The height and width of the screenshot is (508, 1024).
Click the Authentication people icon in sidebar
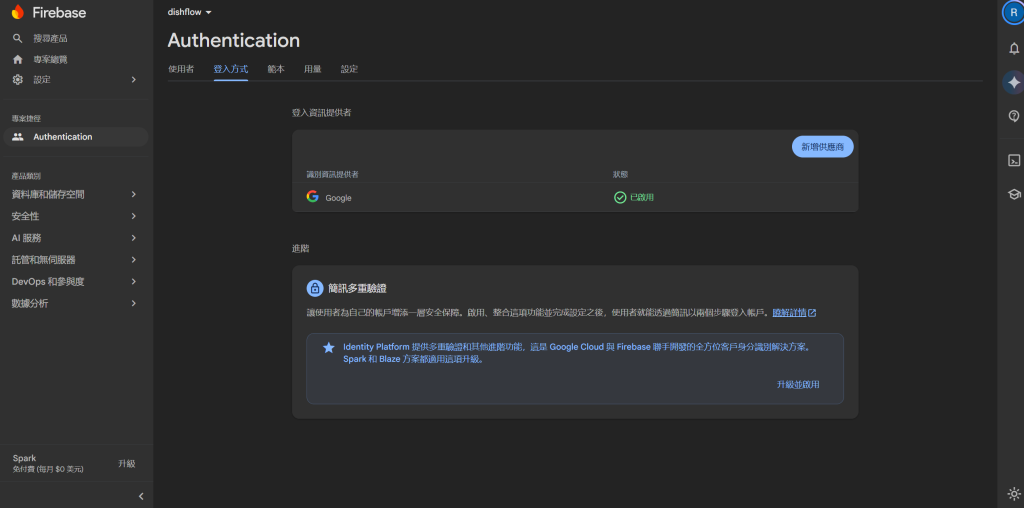coord(18,137)
